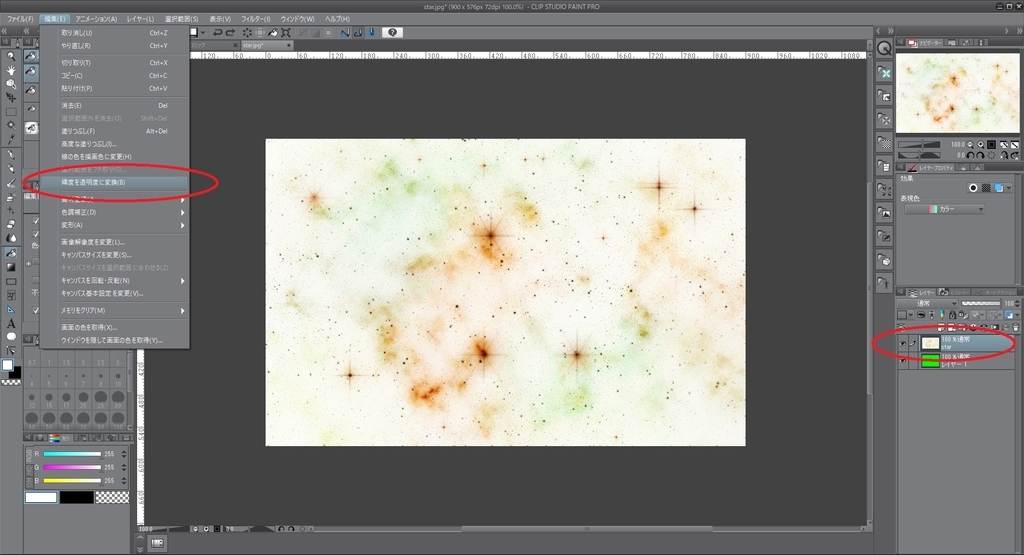Select the star layer thumbnail
The image size is (1024, 555).
(x=930, y=343)
